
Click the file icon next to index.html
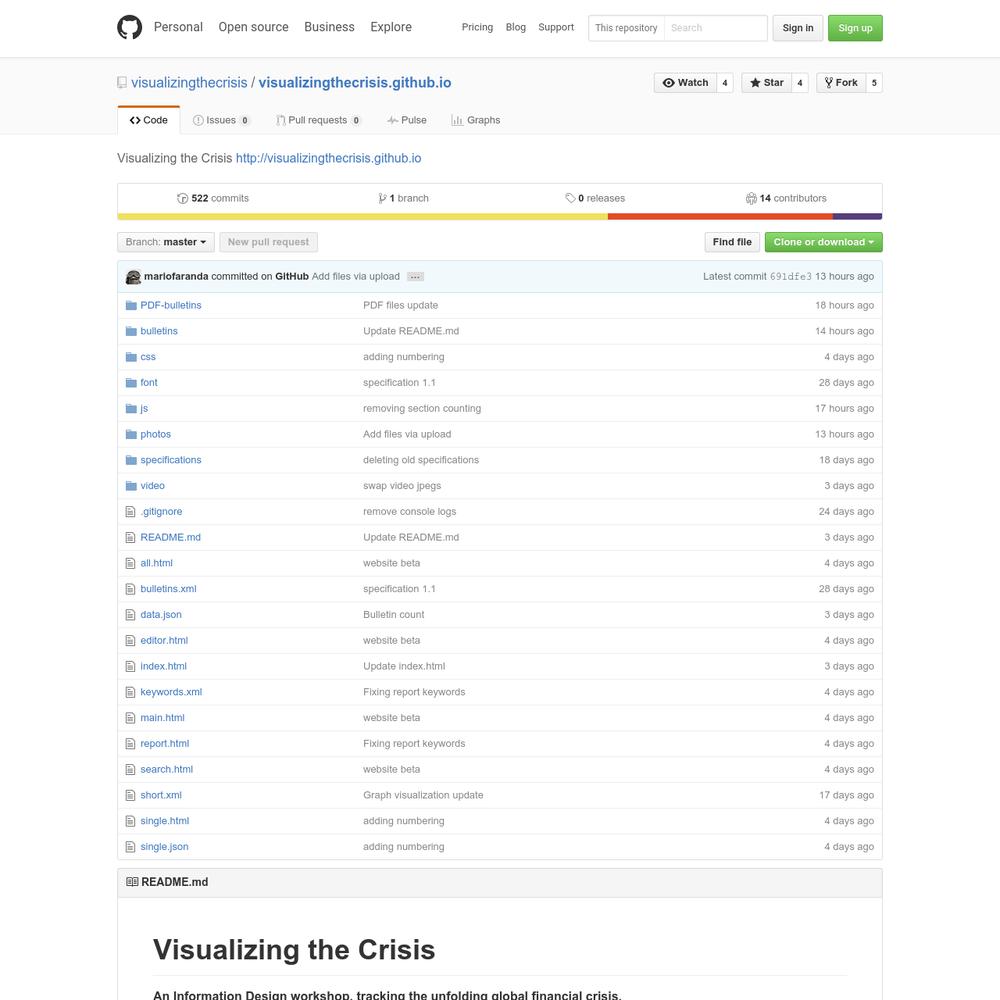pyautogui.click(x=131, y=666)
